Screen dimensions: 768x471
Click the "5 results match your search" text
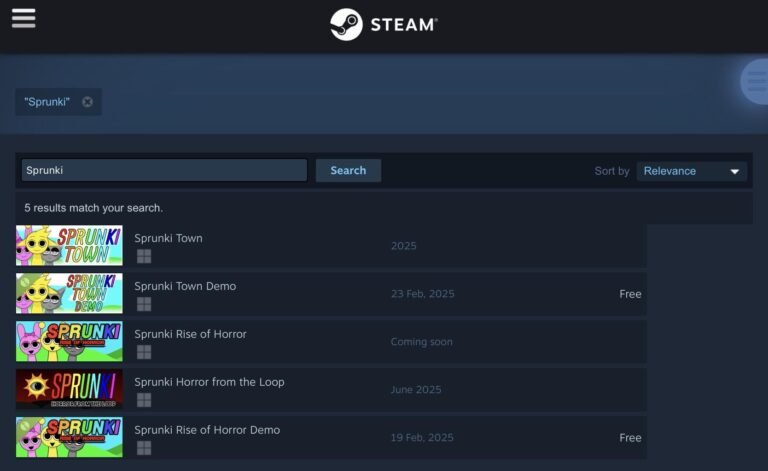(x=94, y=208)
